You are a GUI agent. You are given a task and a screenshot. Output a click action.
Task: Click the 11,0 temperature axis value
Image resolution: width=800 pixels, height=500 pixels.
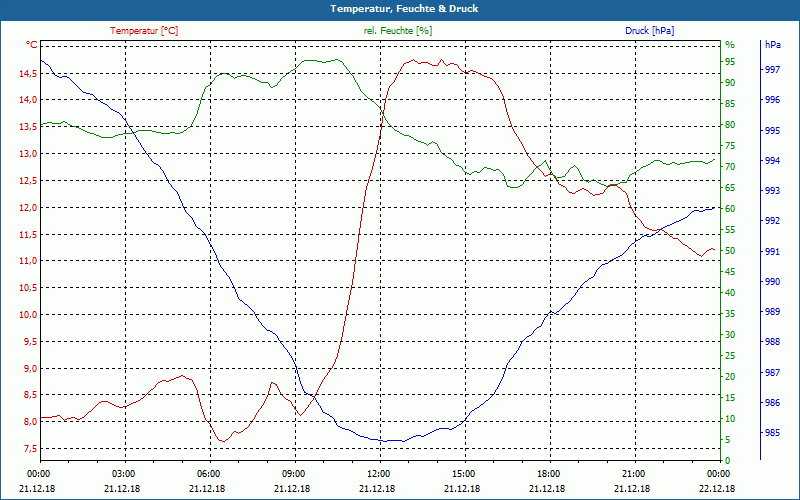pos(28,261)
